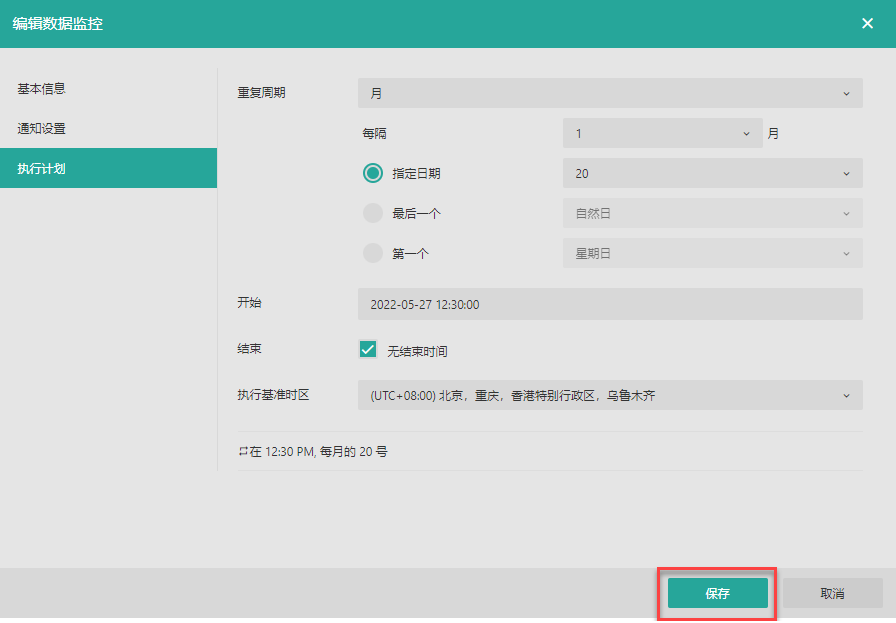The height and width of the screenshot is (623, 896).
Task: Select the 指定日期 radio button
Action: [x=373, y=173]
